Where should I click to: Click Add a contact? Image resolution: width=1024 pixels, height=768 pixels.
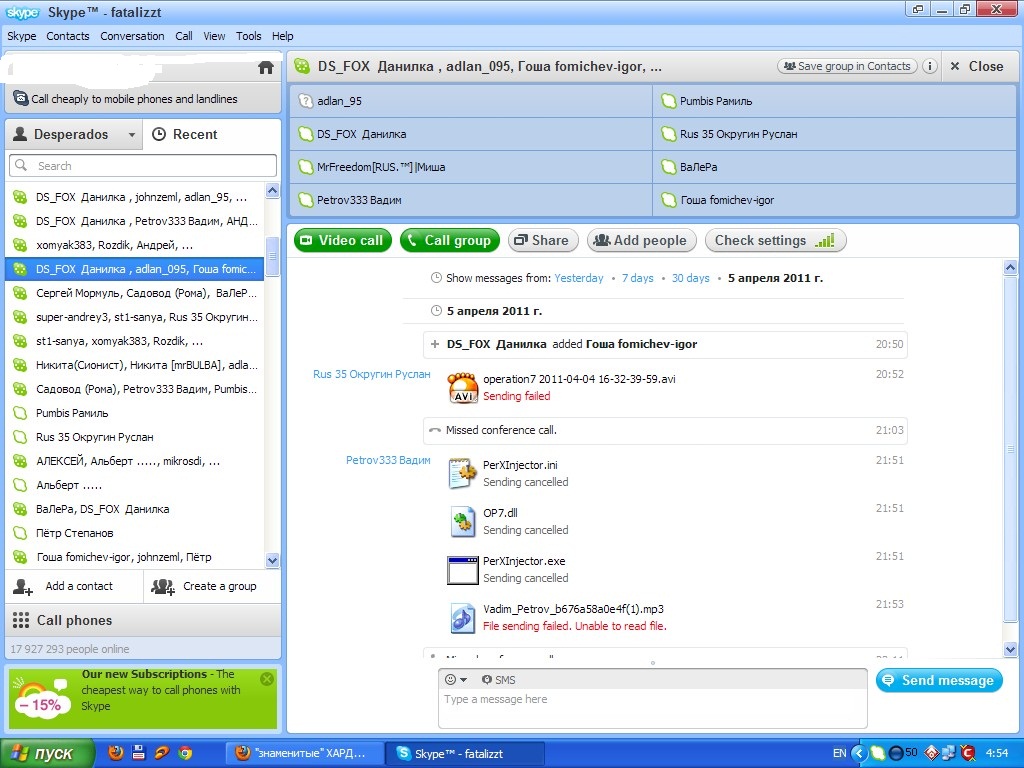click(x=74, y=586)
